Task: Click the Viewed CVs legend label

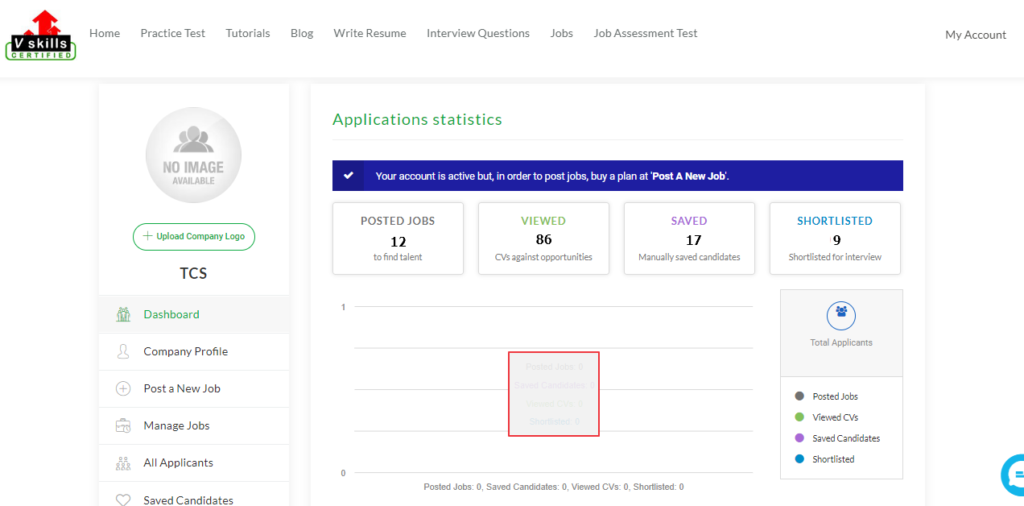Action: (x=835, y=417)
